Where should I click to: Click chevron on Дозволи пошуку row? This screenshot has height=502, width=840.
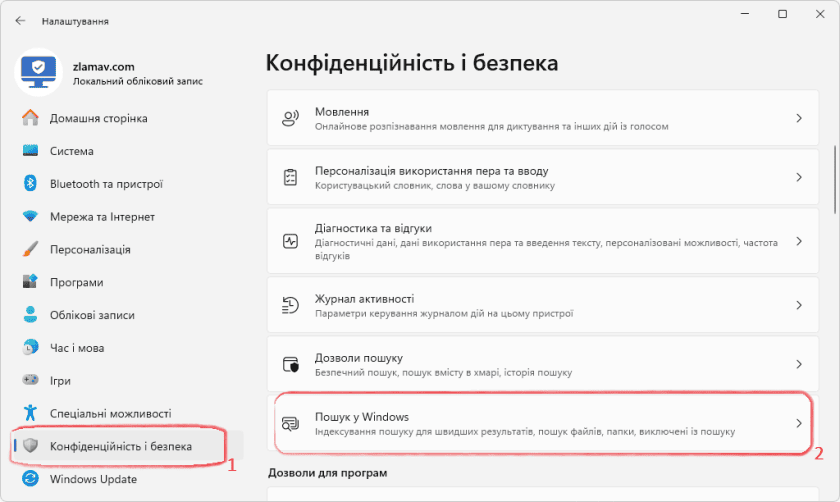799,364
